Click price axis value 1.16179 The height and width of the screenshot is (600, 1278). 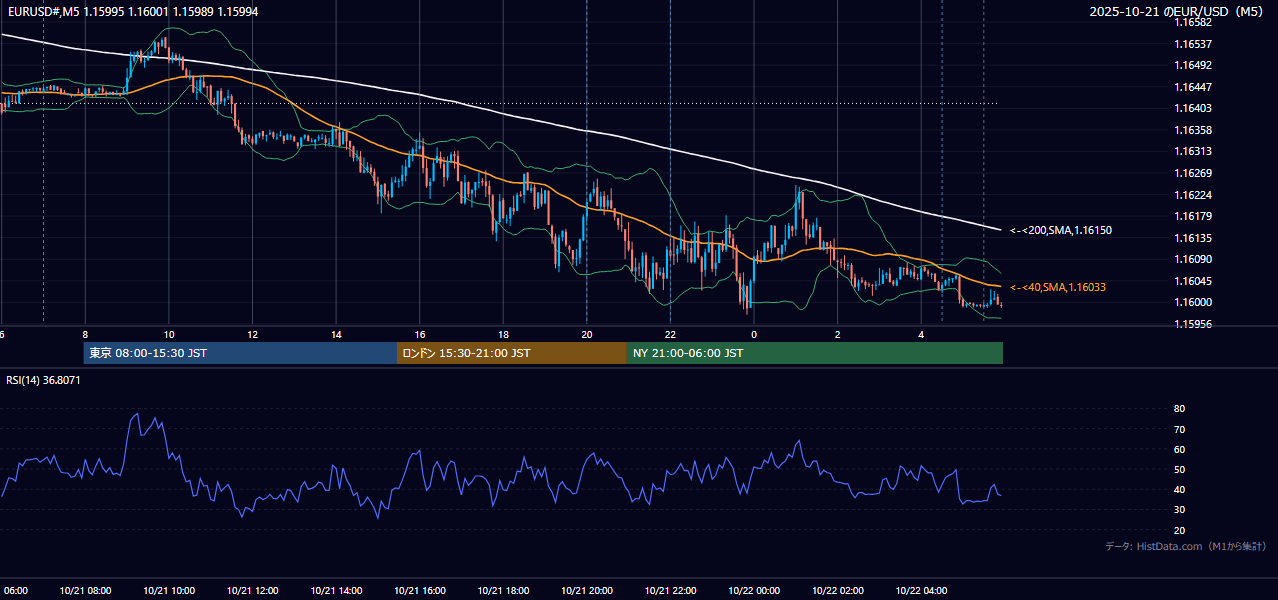click(1193, 216)
